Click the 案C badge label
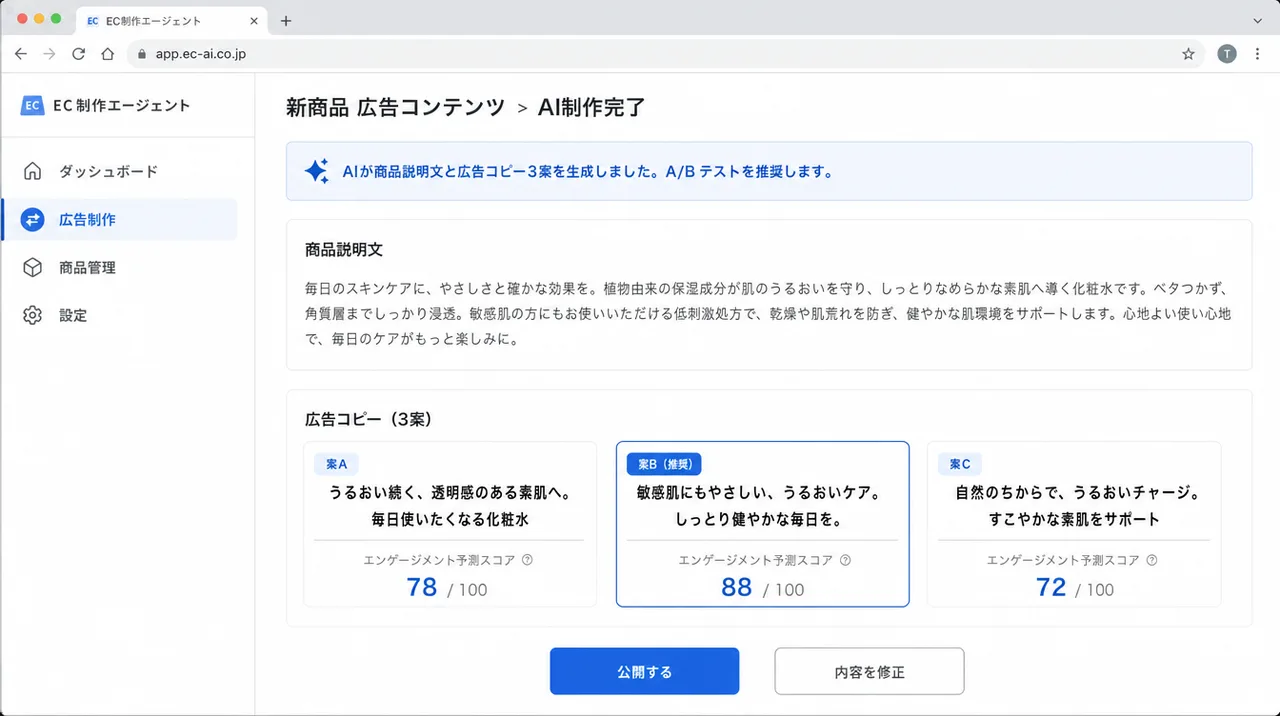Image resolution: width=1280 pixels, height=716 pixels. (x=960, y=464)
